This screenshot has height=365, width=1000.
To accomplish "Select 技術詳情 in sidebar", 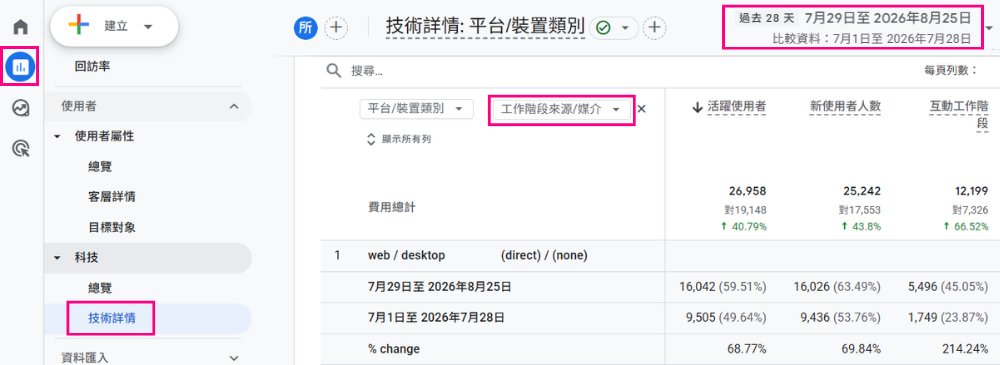I will click(111, 318).
